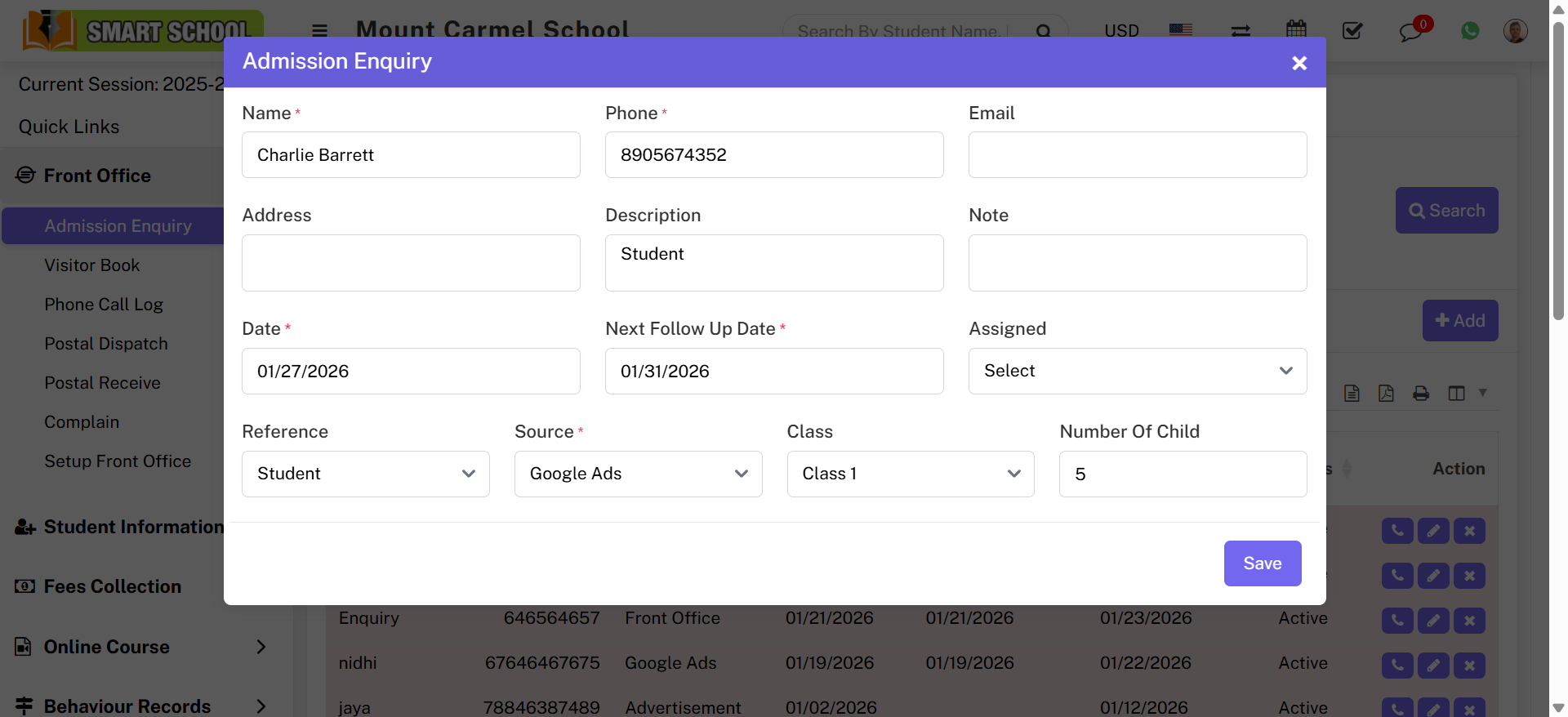The height and width of the screenshot is (717, 1568).
Task: Open the Assigned dropdown
Action: [x=1137, y=371]
